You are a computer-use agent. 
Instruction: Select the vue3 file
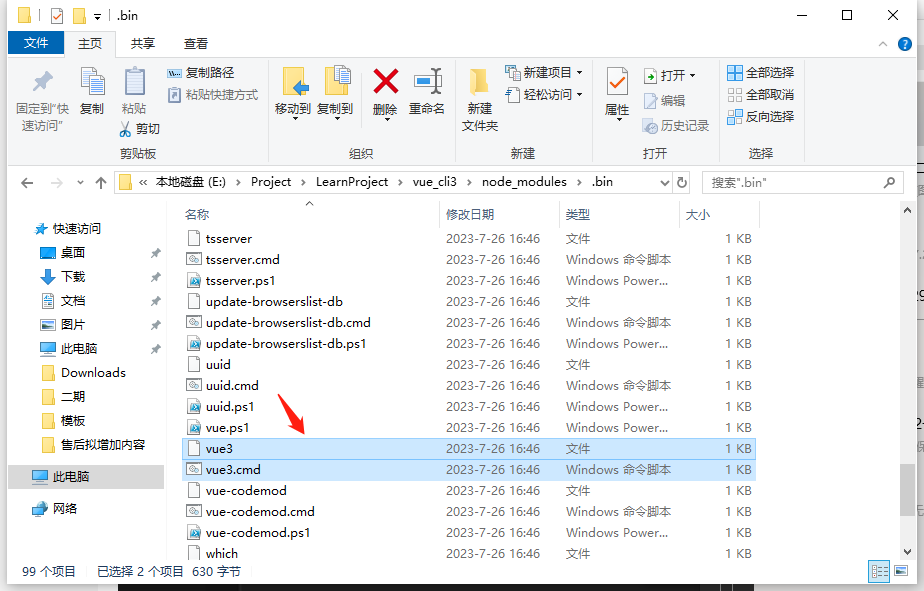click(468, 449)
